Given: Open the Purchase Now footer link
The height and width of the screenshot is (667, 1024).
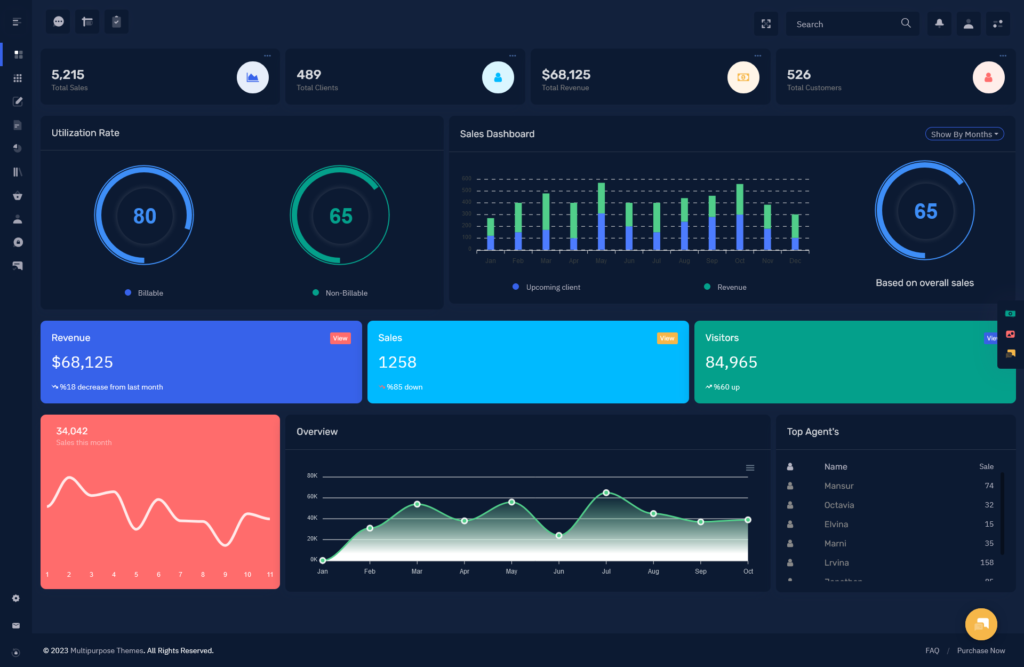Looking at the screenshot, I should coord(981,651).
